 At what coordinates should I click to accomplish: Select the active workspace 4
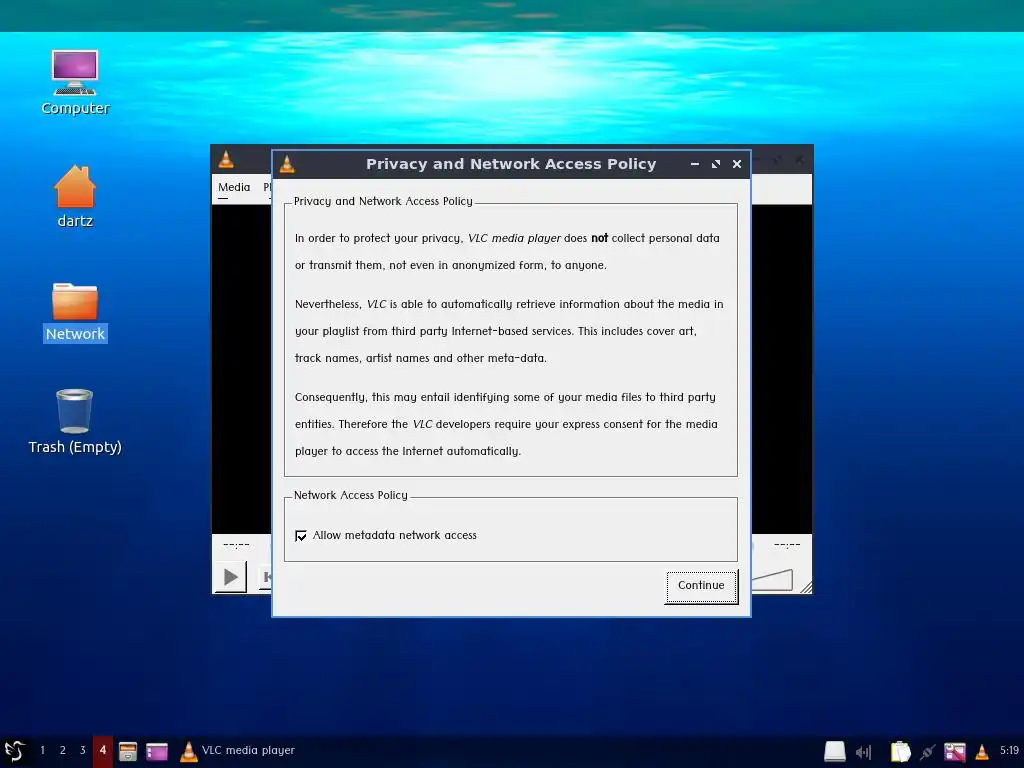point(103,750)
